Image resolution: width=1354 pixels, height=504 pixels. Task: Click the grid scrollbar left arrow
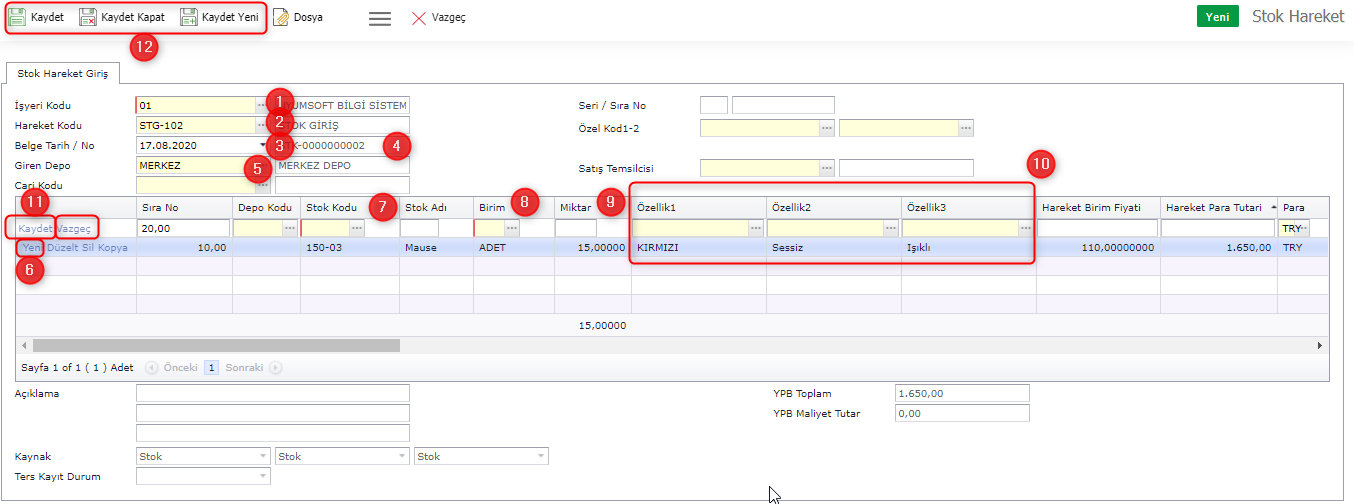pos(24,345)
